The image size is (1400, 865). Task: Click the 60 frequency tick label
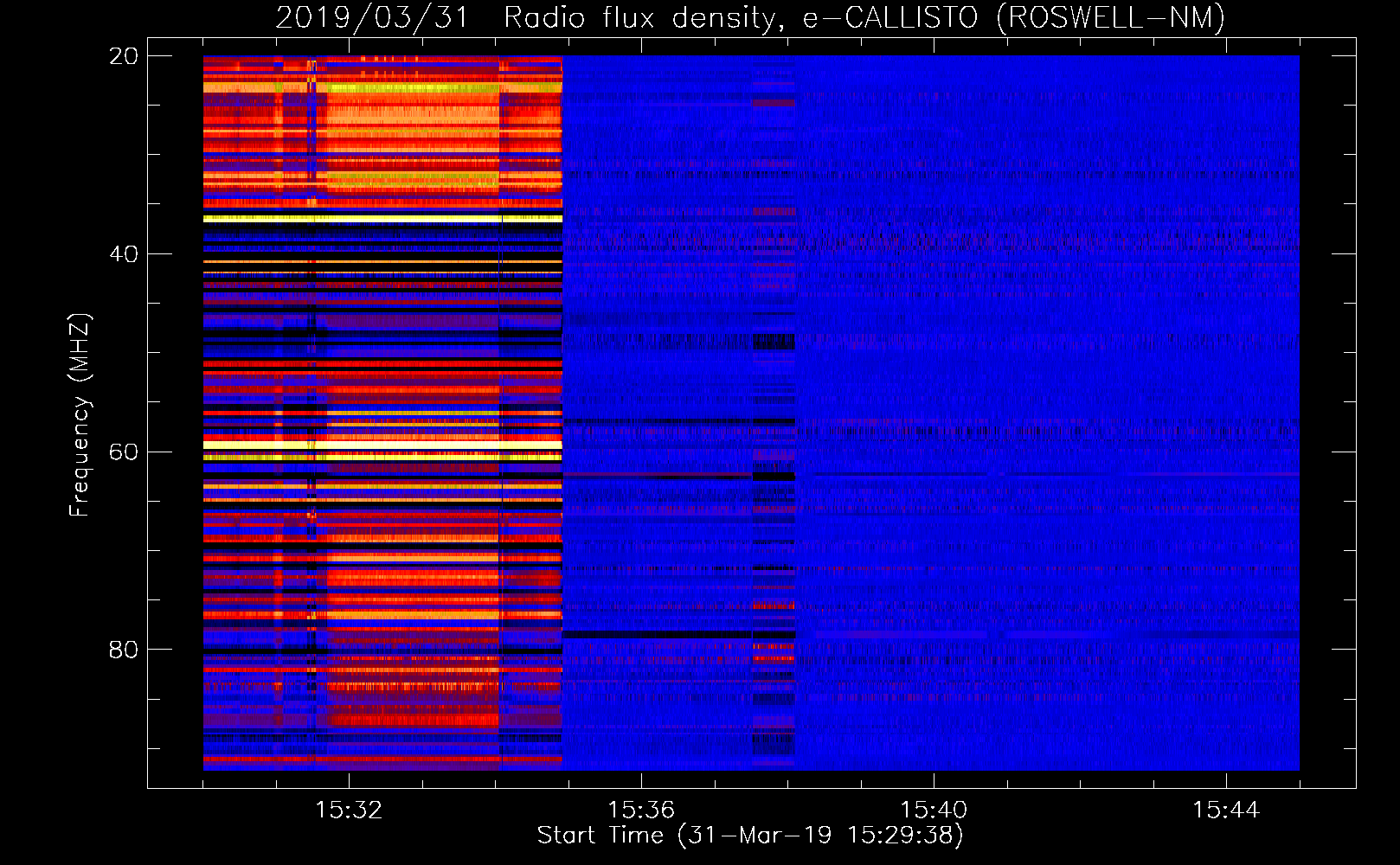[x=124, y=452]
